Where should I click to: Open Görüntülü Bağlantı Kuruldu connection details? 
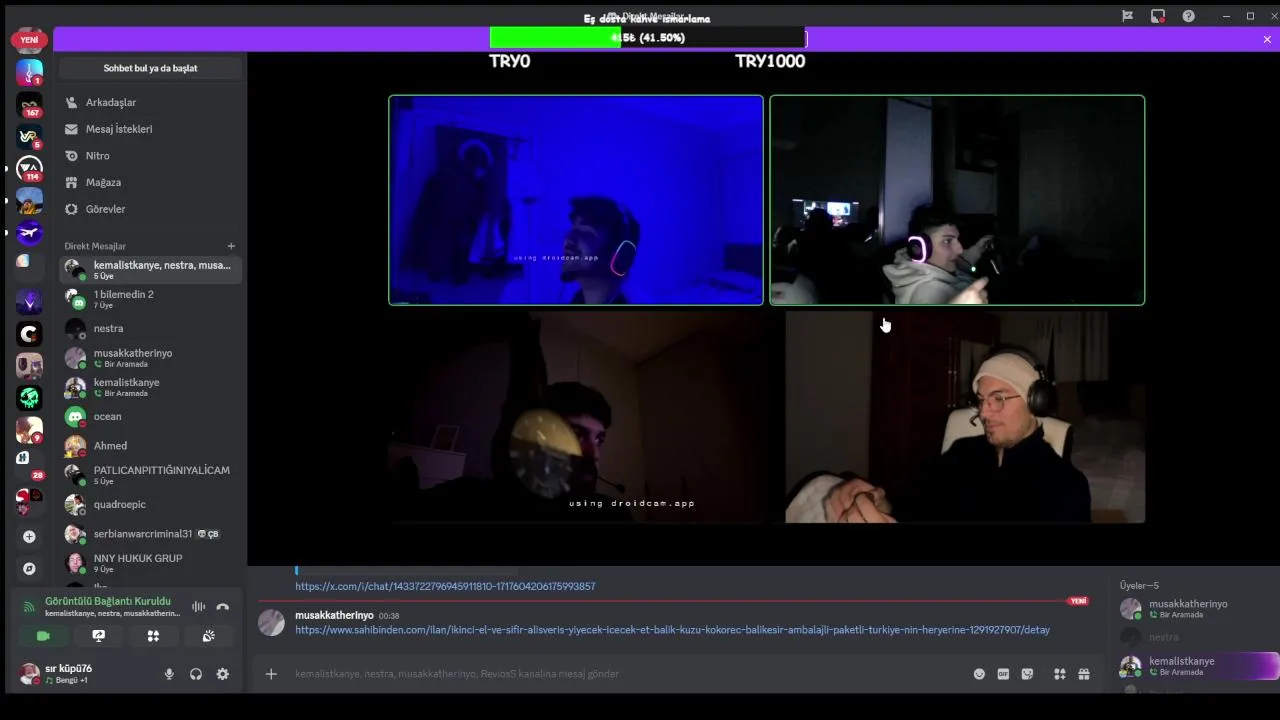coord(108,601)
